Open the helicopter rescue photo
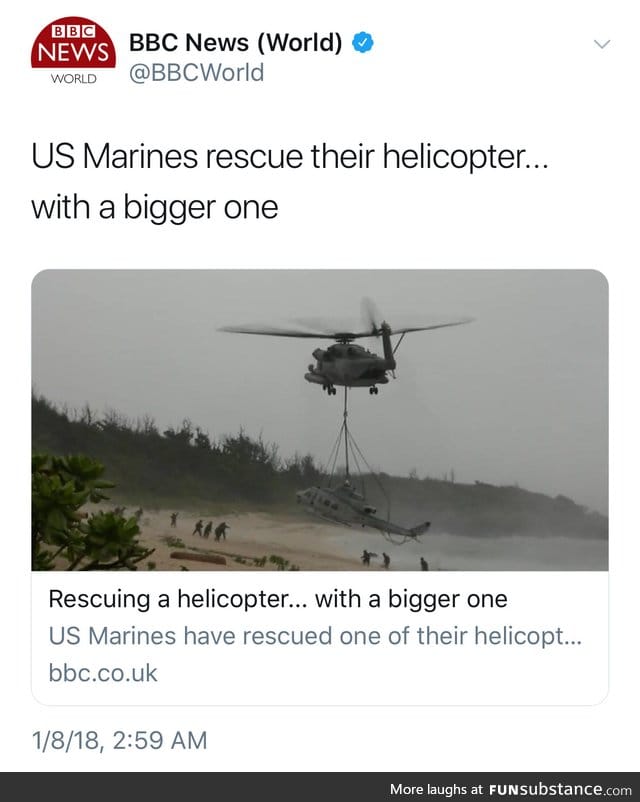 [320, 420]
